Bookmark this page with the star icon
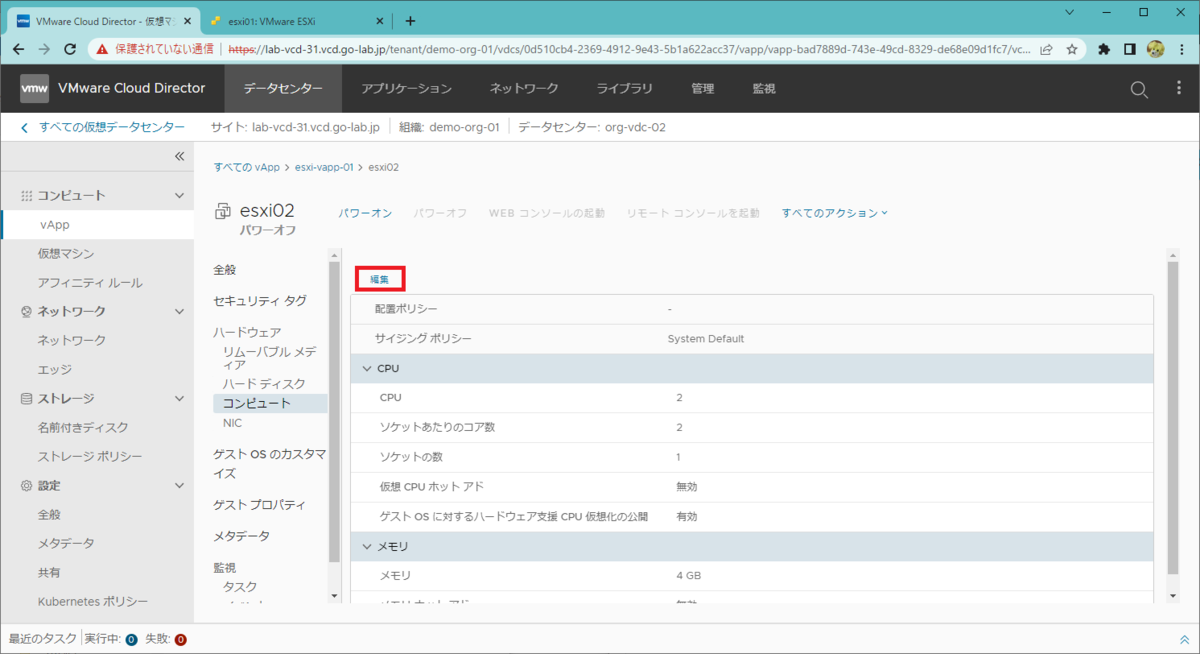The image size is (1200, 654). point(1072,48)
